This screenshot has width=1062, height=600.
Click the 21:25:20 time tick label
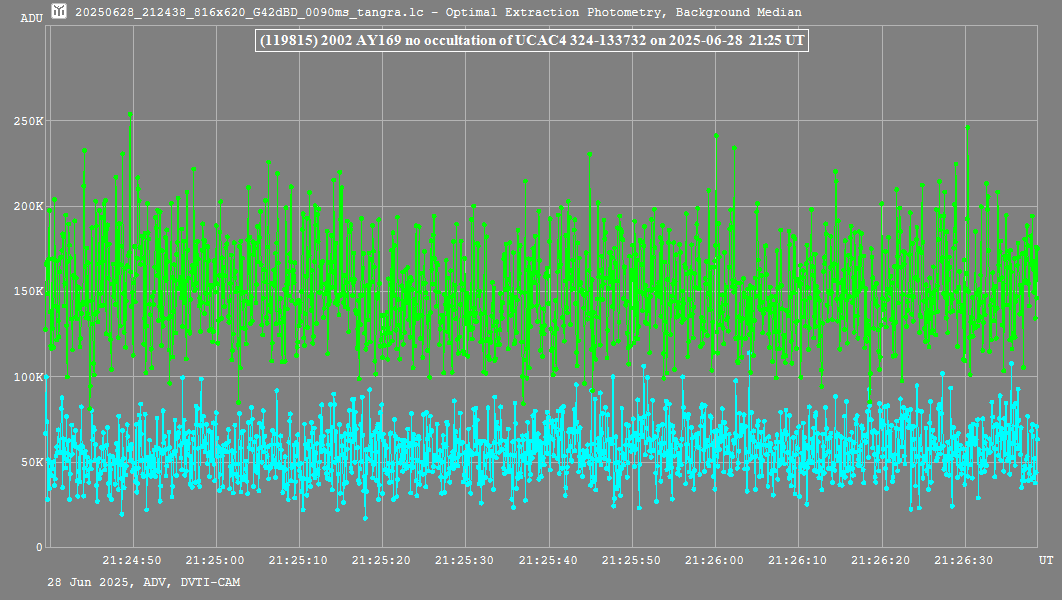tap(382, 560)
